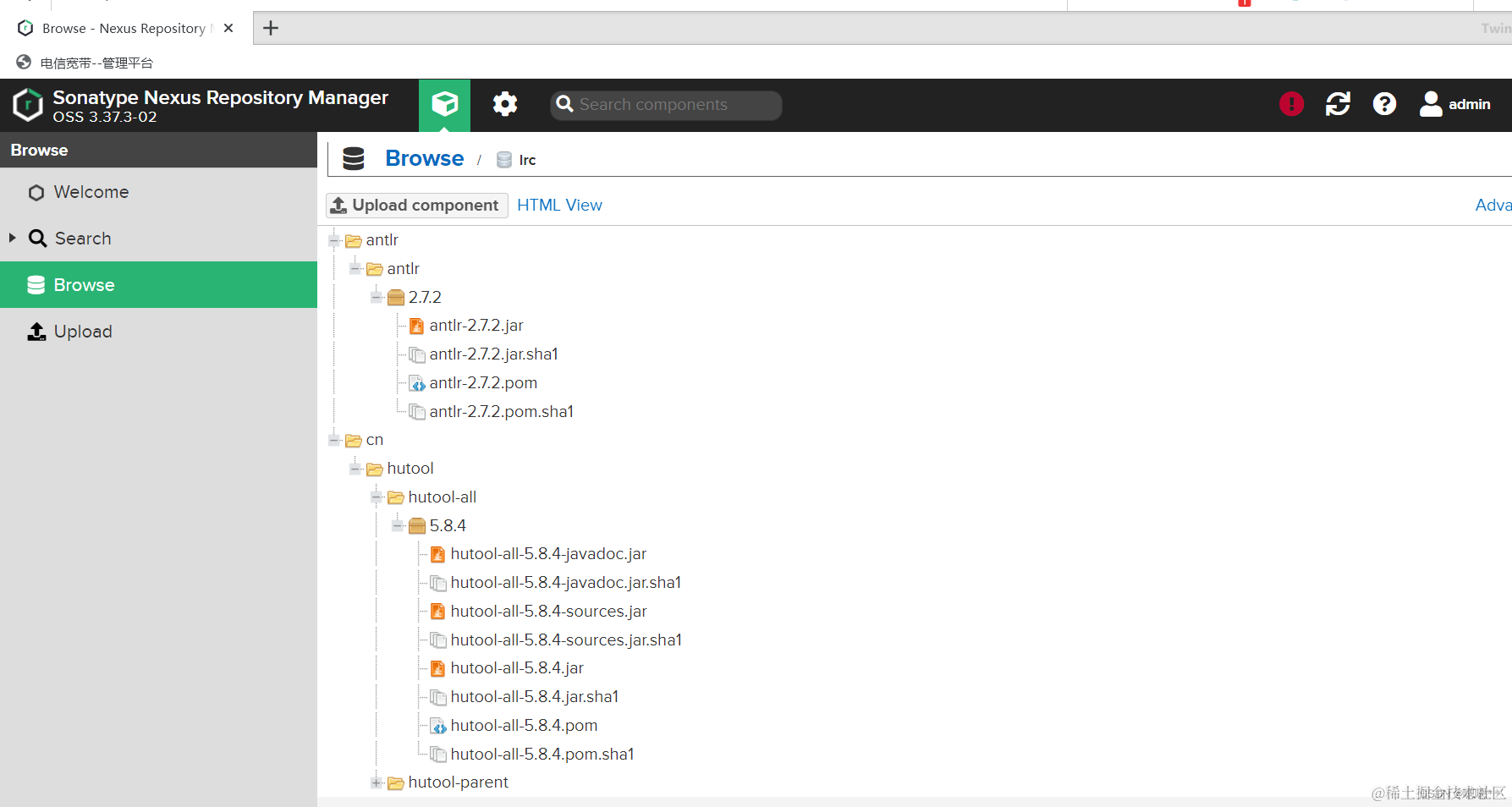Screen dimensions: 1512x807
Task: Click the database stack icon beside Browse title
Action: (x=354, y=158)
